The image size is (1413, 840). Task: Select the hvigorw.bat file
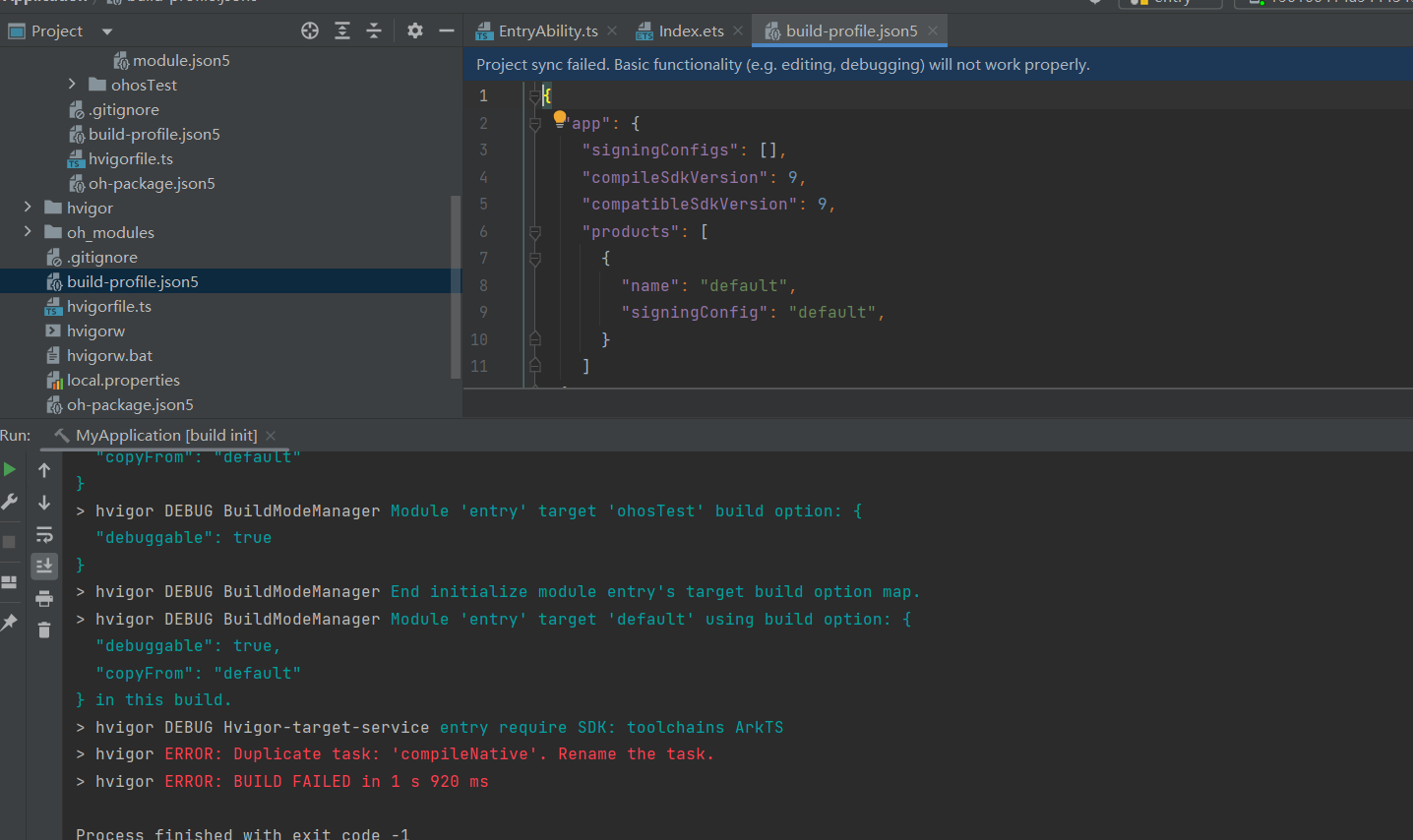click(x=109, y=355)
